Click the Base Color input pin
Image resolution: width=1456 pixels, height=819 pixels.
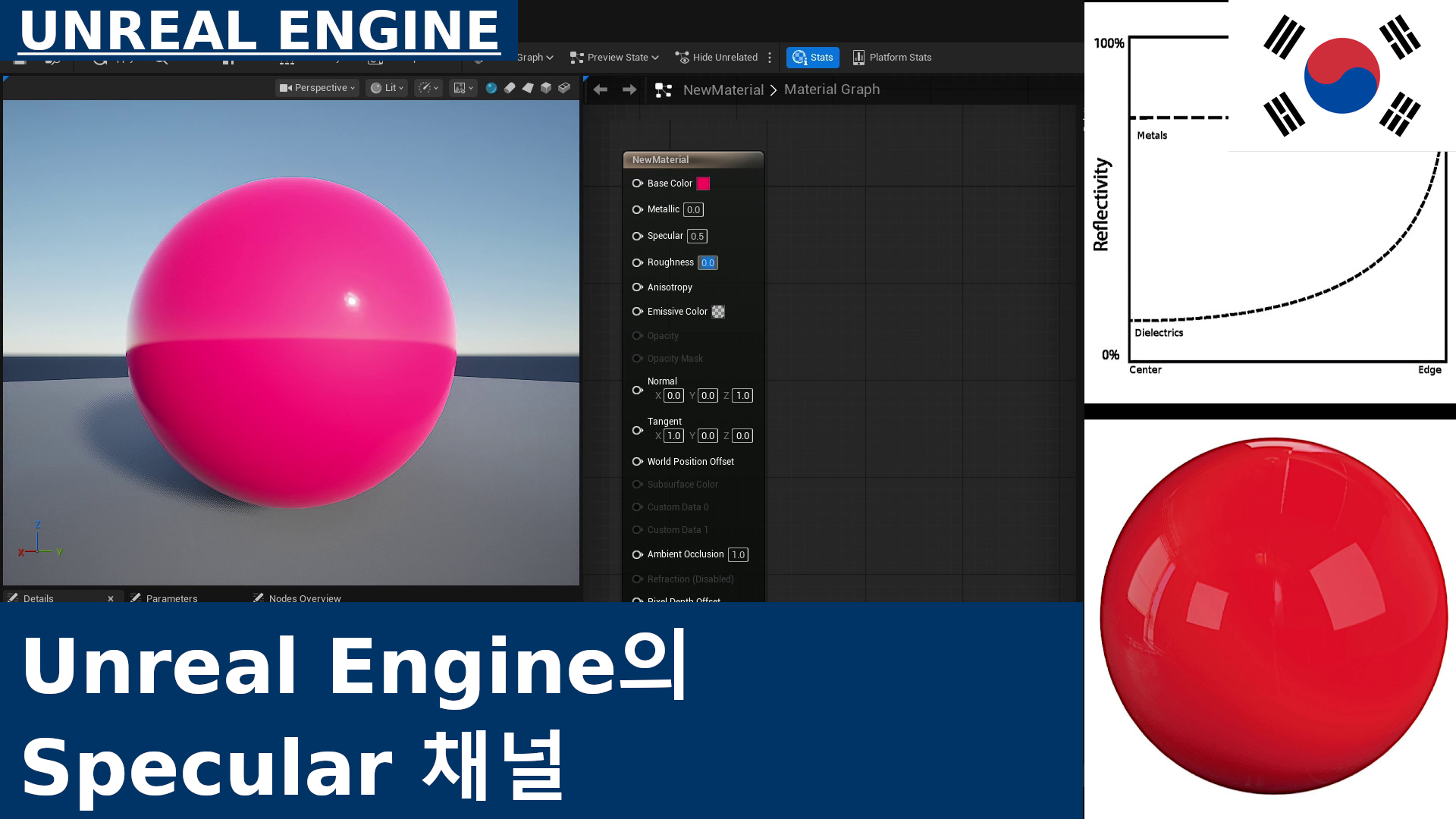638,184
